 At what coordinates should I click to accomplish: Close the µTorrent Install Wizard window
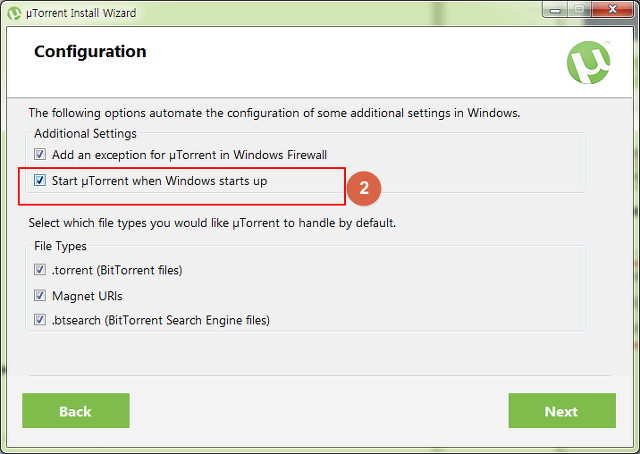pyautogui.click(x=613, y=10)
